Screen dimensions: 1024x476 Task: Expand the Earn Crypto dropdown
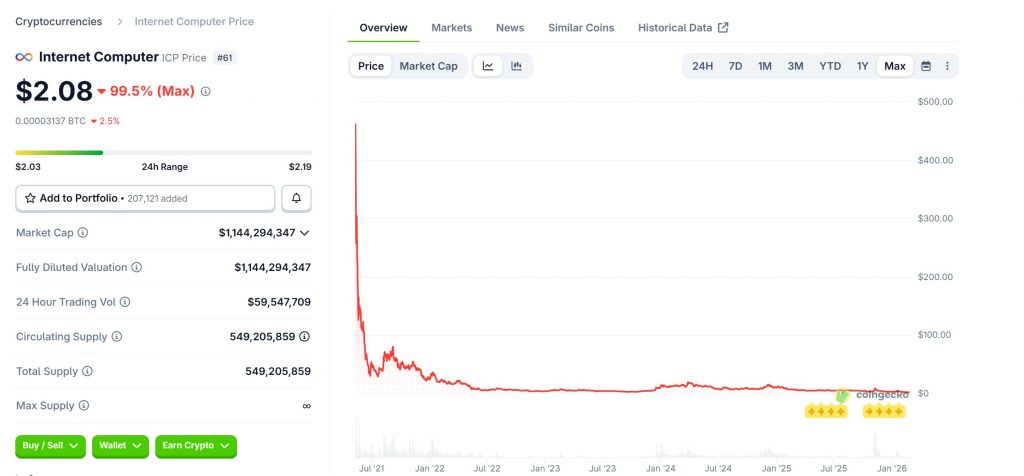coord(196,445)
